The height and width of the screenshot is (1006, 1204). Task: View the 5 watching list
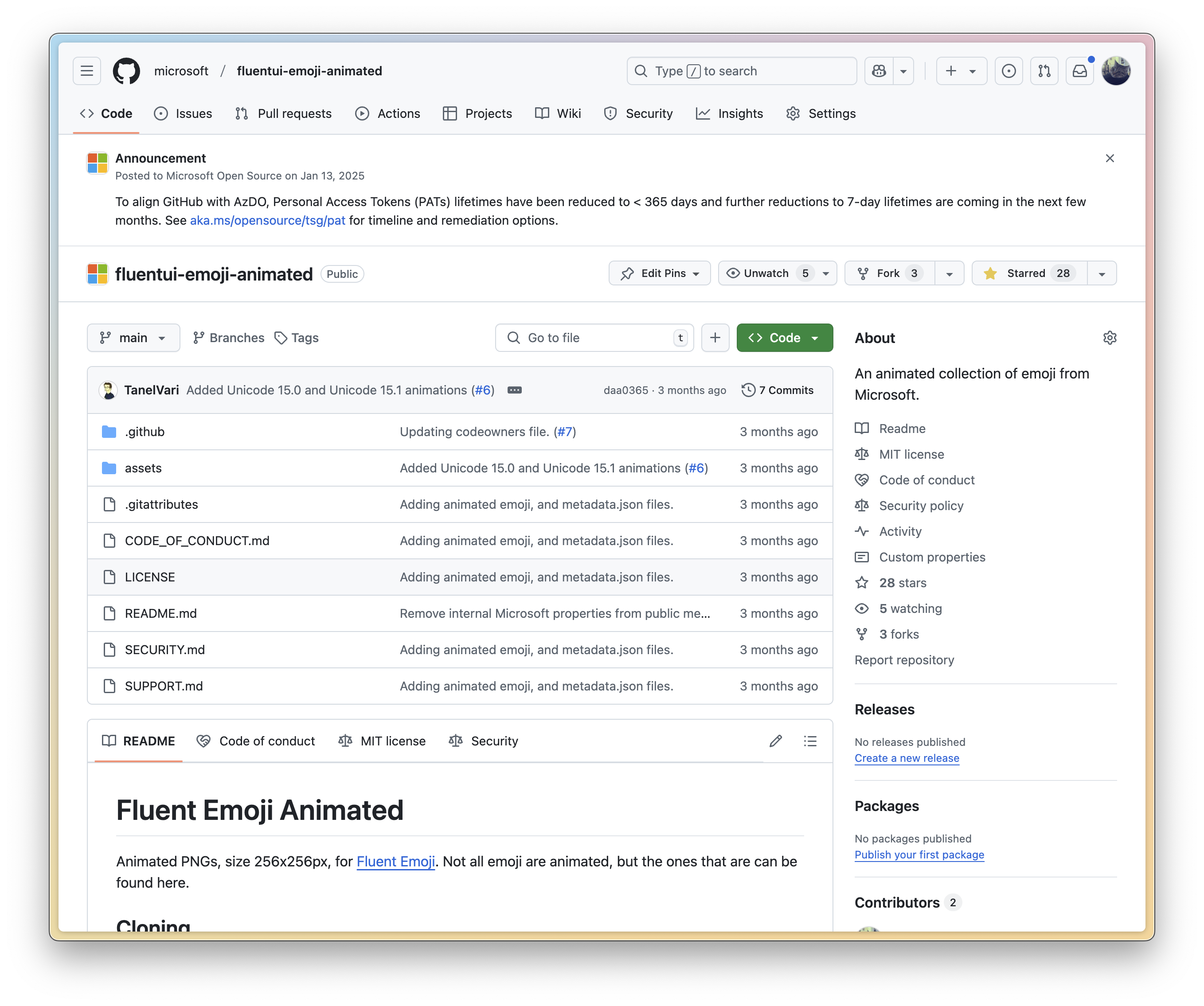point(911,609)
